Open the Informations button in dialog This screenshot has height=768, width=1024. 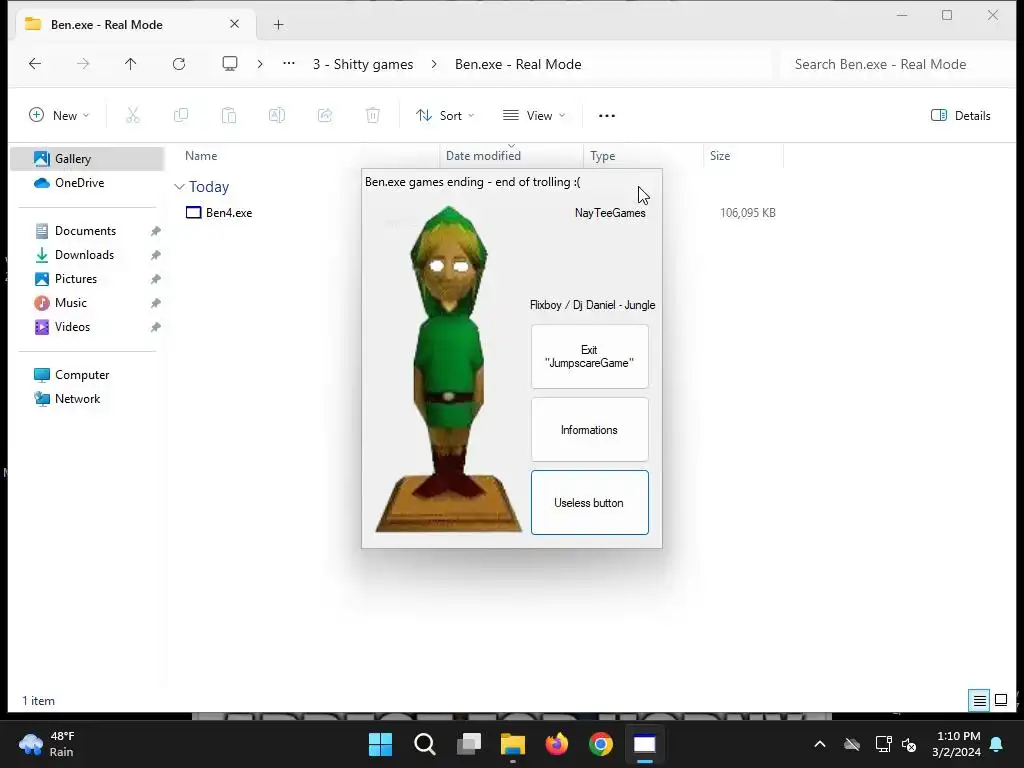point(590,430)
